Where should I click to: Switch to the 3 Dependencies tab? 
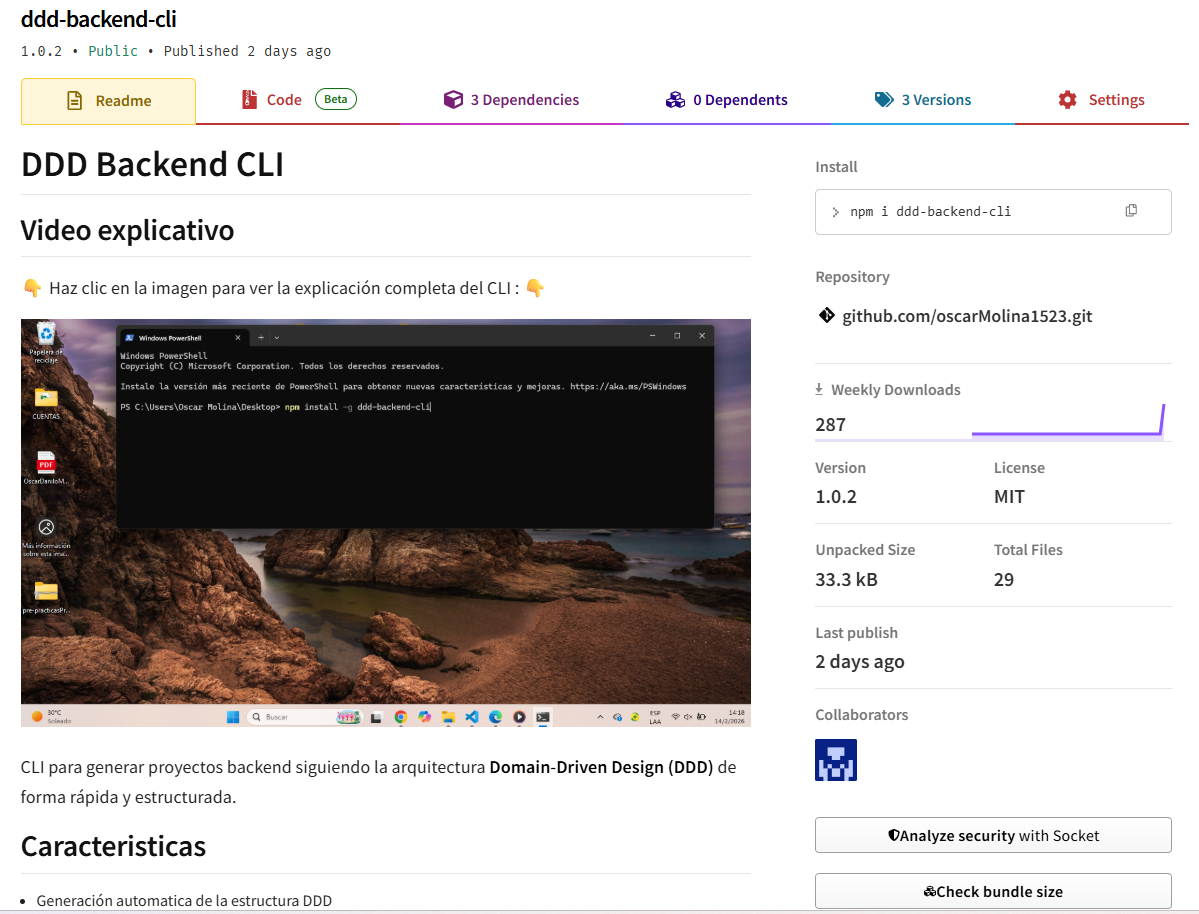pos(511,100)
